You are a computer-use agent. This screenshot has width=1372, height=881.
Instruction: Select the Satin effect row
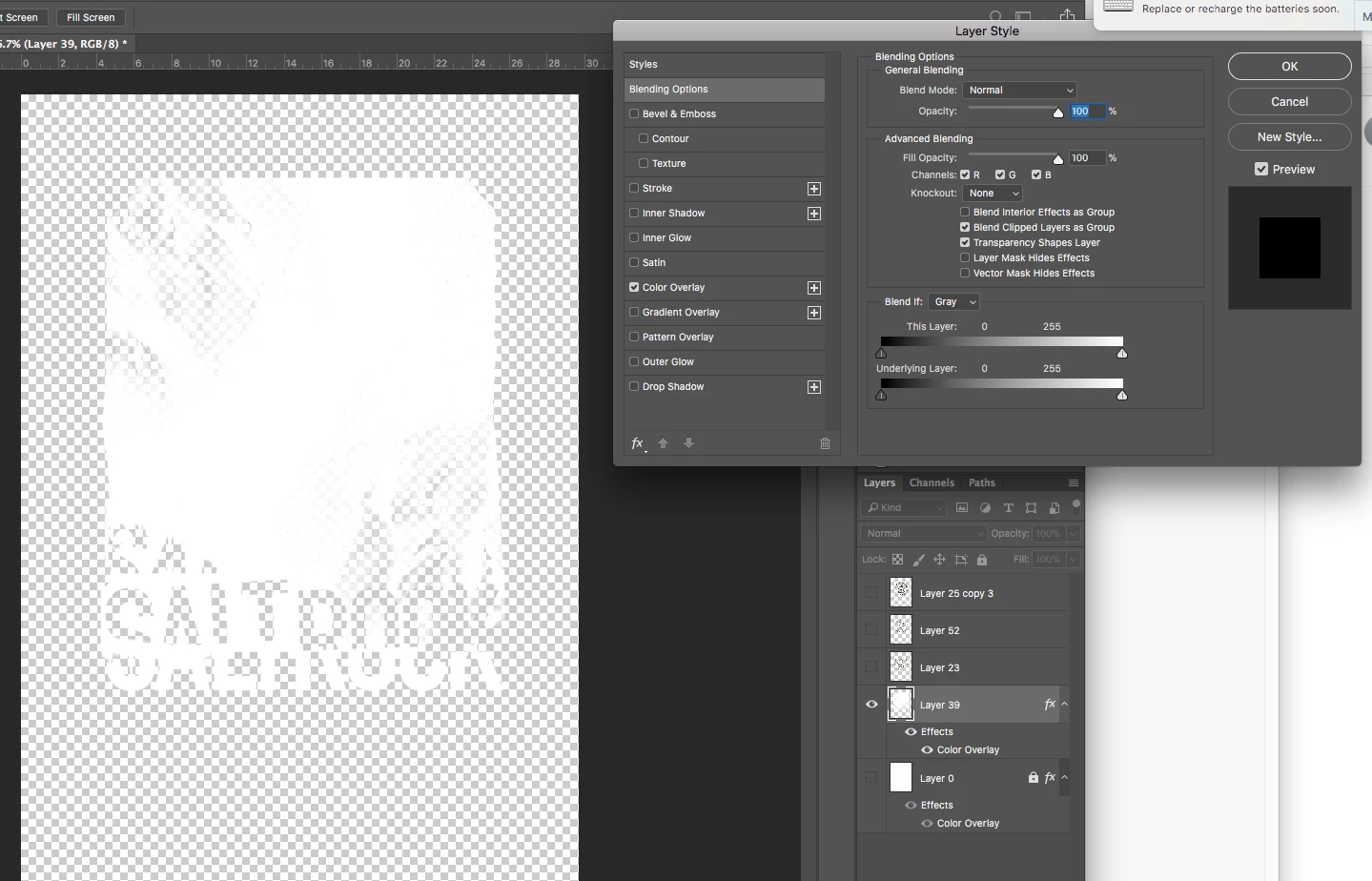725,262
